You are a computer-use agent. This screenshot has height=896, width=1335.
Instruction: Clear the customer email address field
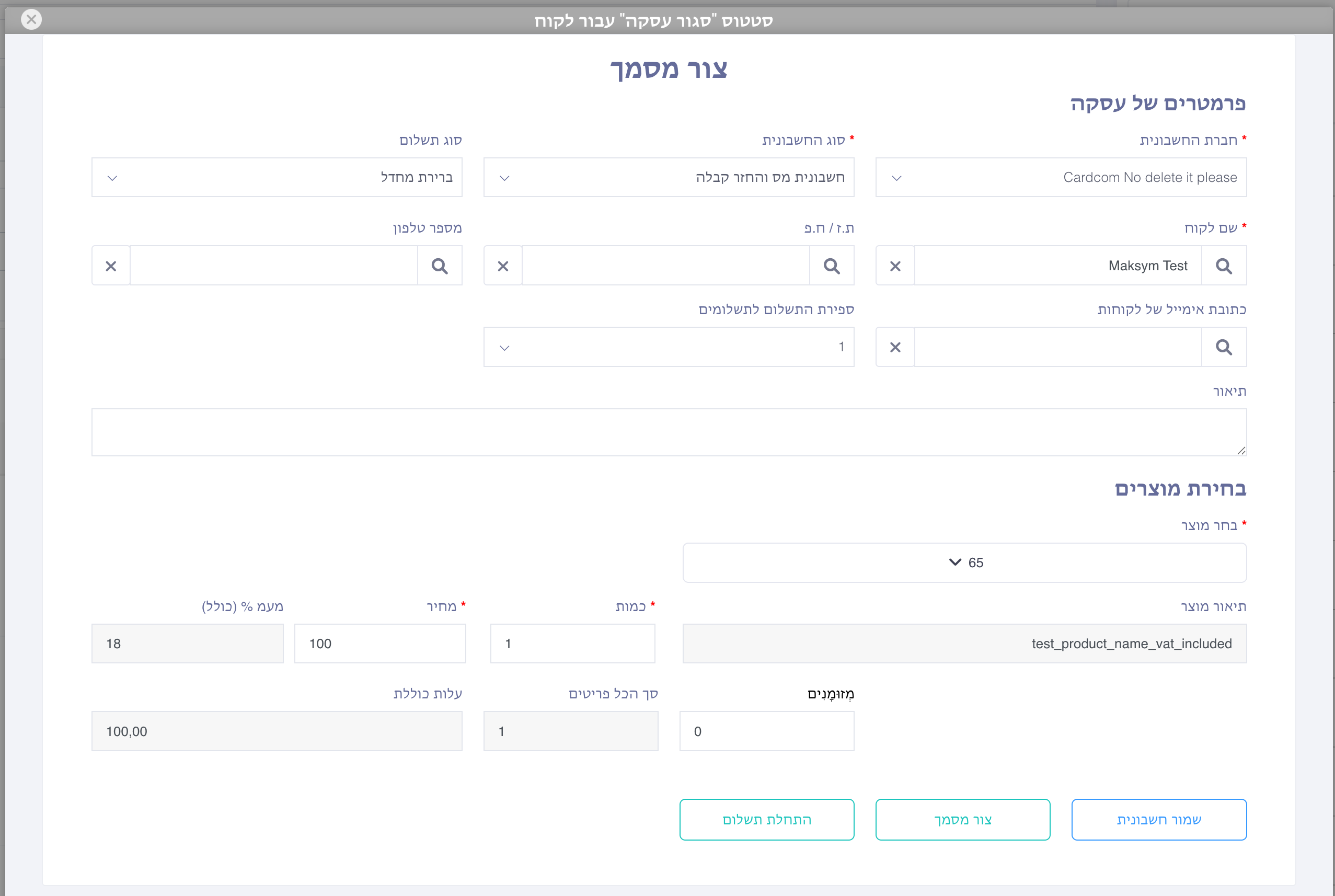[895, 347]
